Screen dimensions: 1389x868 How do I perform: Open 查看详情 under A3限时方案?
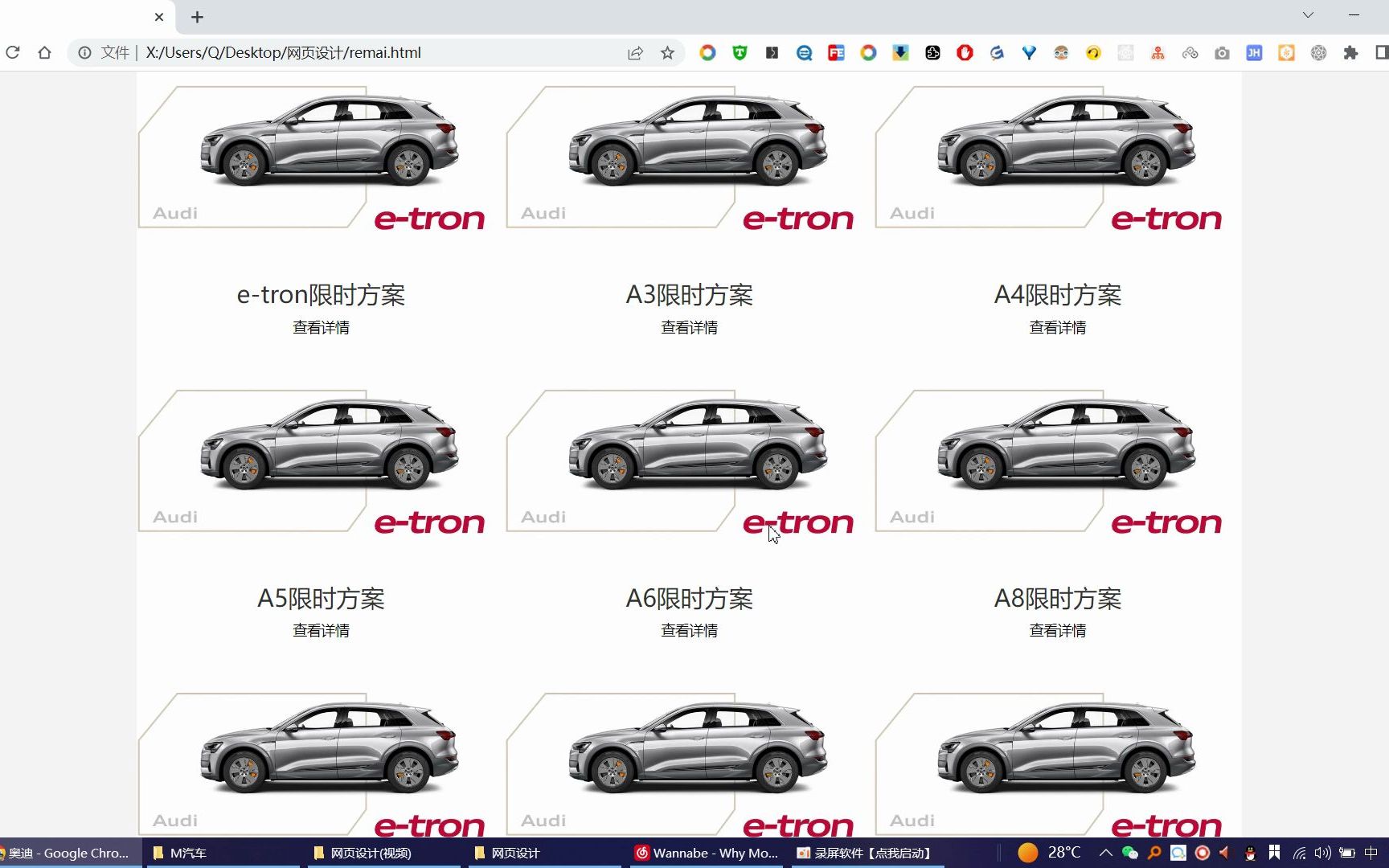coord(689,328)
